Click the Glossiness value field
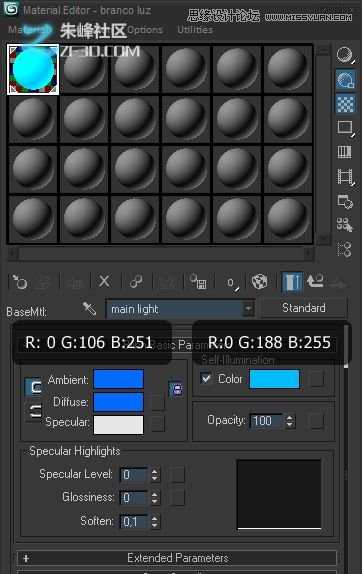 pyautogui.click(x=134, y=498)
